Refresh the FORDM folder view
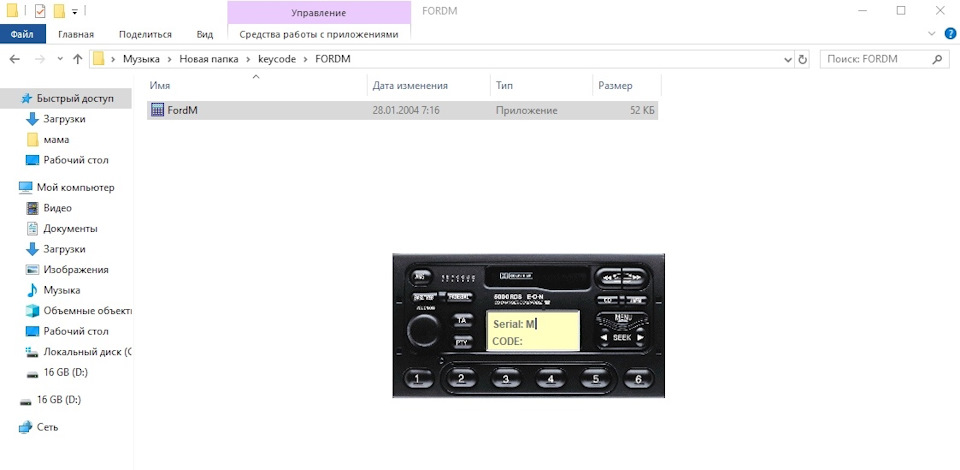The height and width of the screenshot is (470, 960). (x=803, y=59)
